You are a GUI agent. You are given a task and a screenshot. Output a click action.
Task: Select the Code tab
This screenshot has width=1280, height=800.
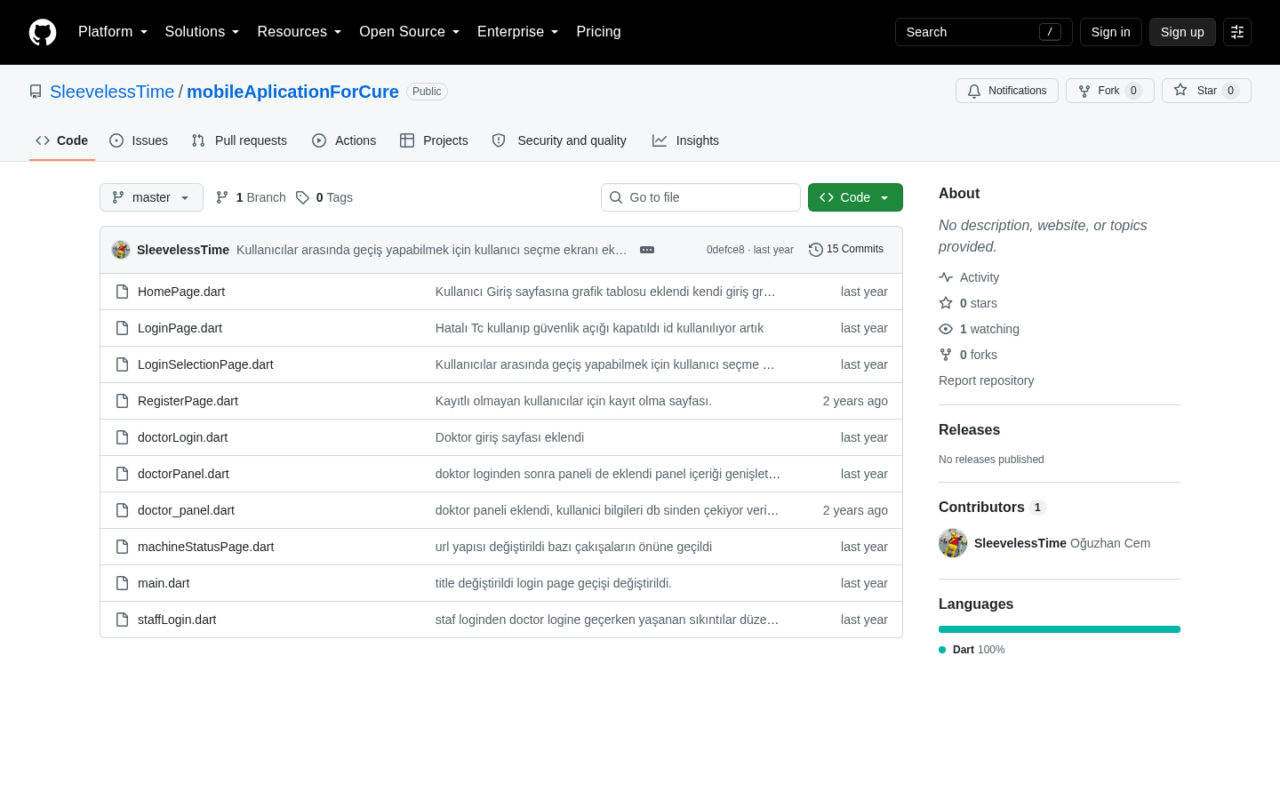tap(62, 141)
